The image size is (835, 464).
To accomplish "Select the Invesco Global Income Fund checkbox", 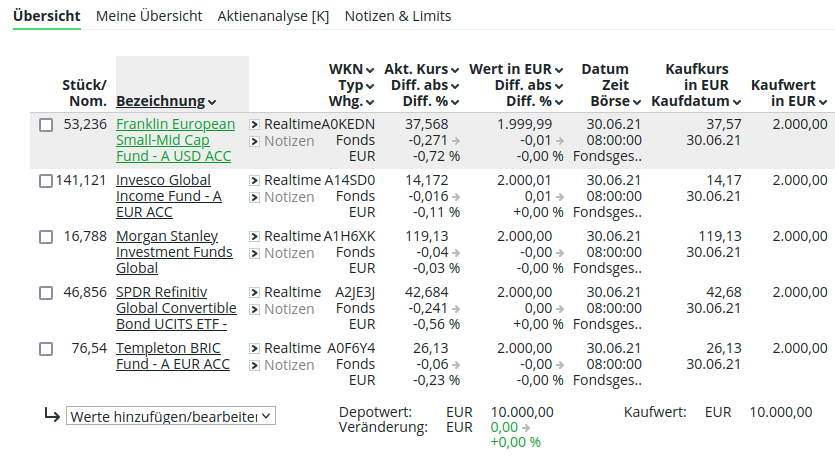I will [46, 181].
